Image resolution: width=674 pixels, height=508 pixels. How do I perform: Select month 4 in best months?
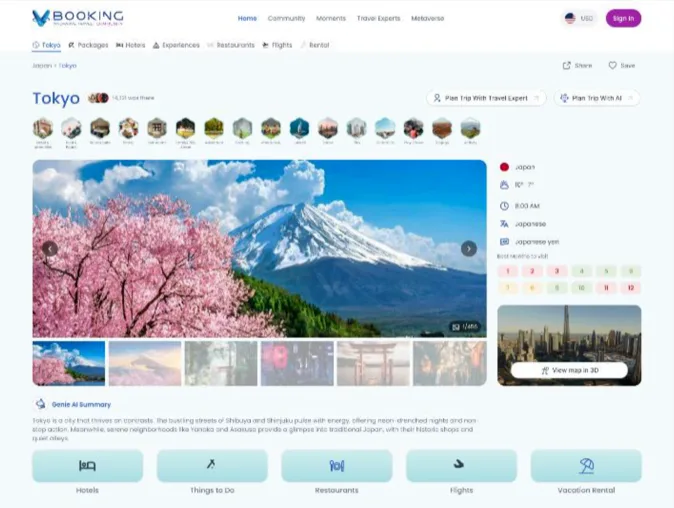click(582, 271)
